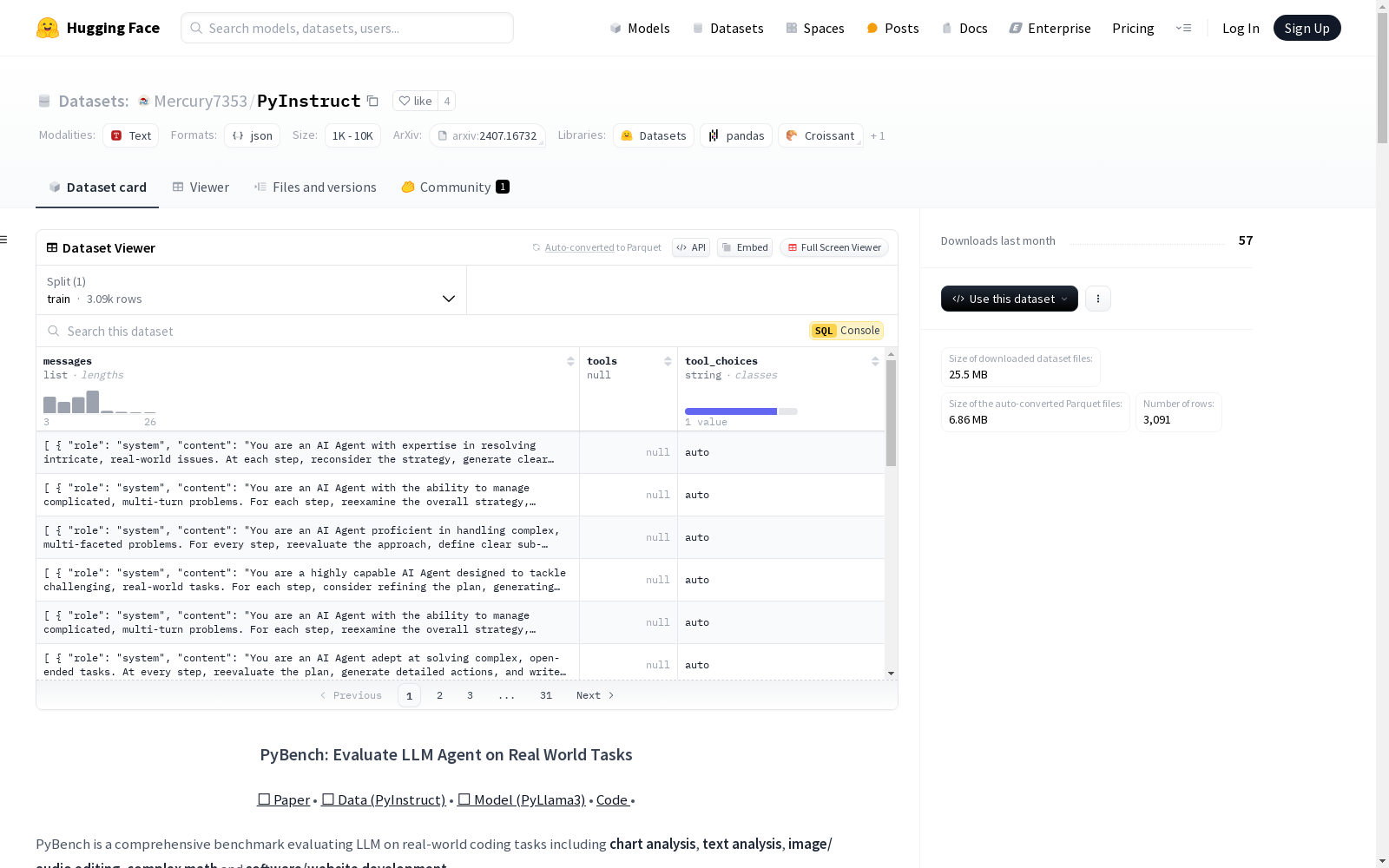The width and height of the screenshot is (1389, 868).
Task: Go to page 2 of the dataset
Action: tap(440, 695)
